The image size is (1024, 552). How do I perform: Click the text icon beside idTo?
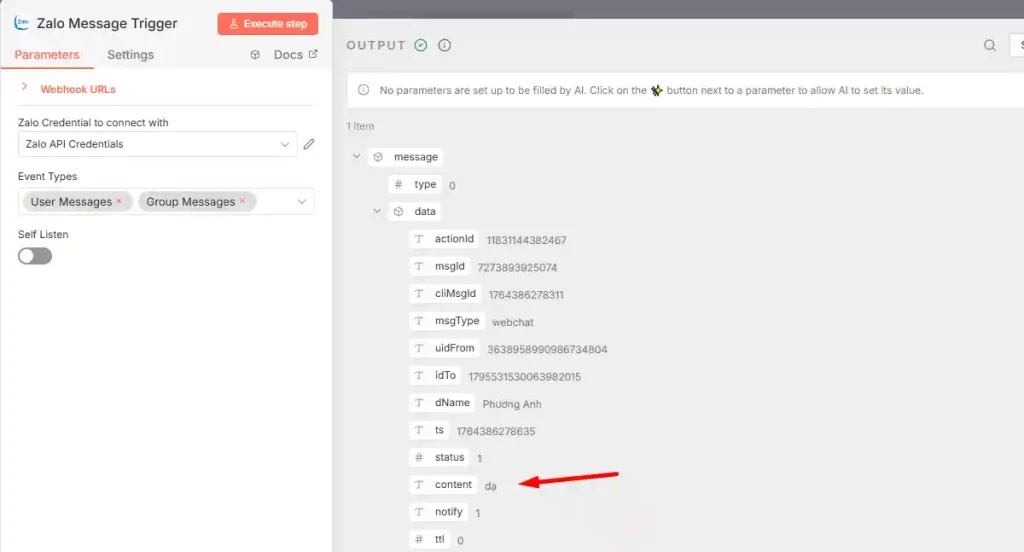point(419,376)
